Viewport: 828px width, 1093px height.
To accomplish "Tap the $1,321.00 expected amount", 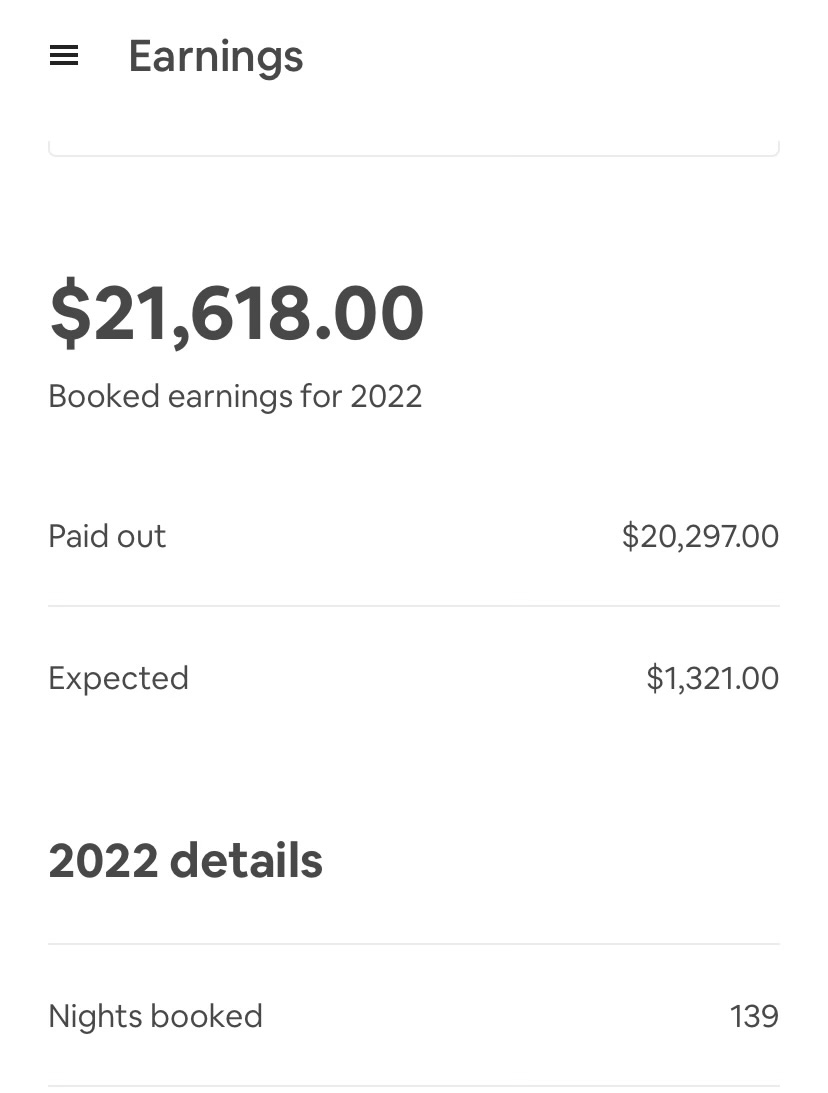I will 712,678.
